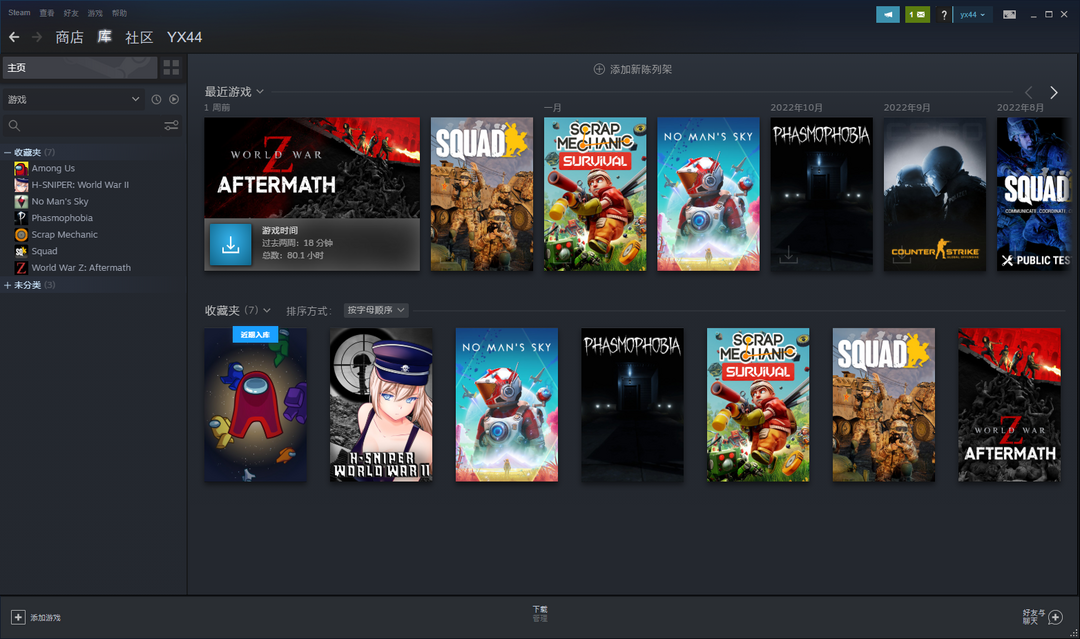The image size is (1080, 639).
Task: Open the 帮助 menu
Action: (x=119, y=13)
